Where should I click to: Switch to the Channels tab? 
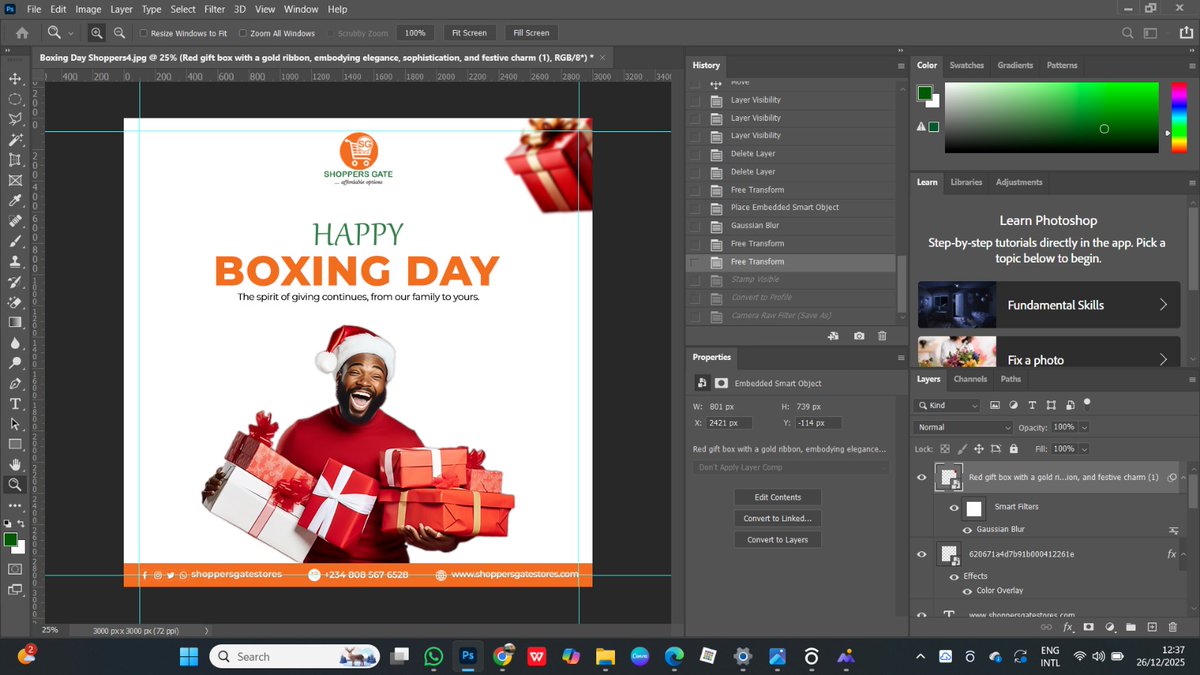pos(970,379)
